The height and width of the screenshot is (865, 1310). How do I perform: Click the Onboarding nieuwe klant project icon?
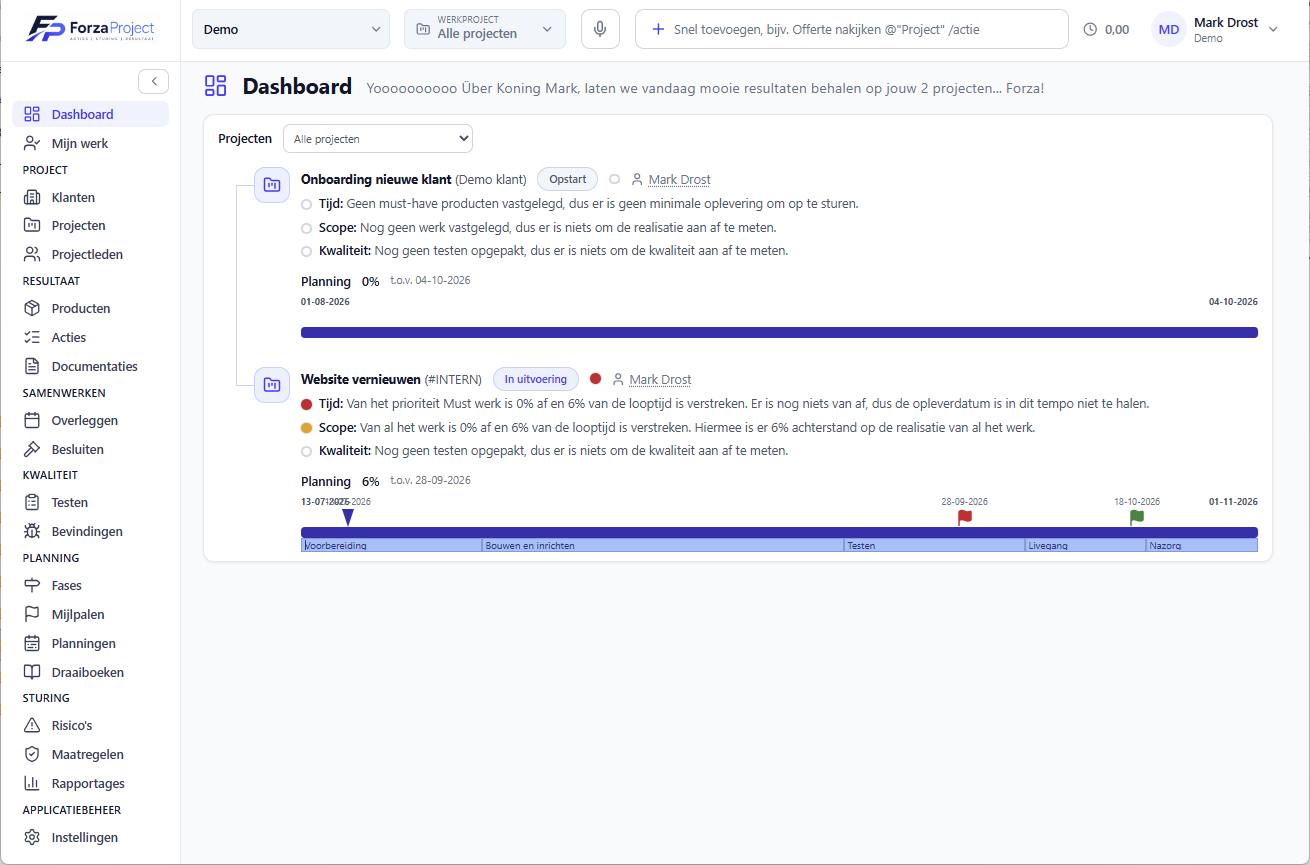click(271, 185)
